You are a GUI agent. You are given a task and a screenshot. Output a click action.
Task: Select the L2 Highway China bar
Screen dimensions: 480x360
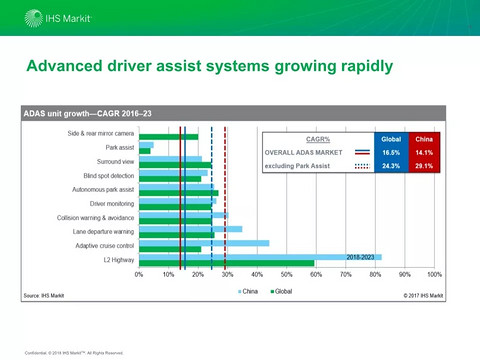(260, 257)
